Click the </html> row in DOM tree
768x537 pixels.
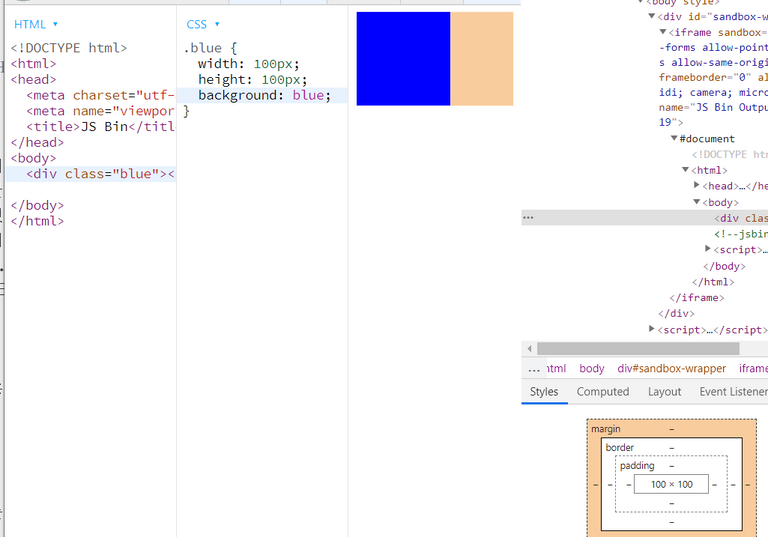click(x=713, y=282)
